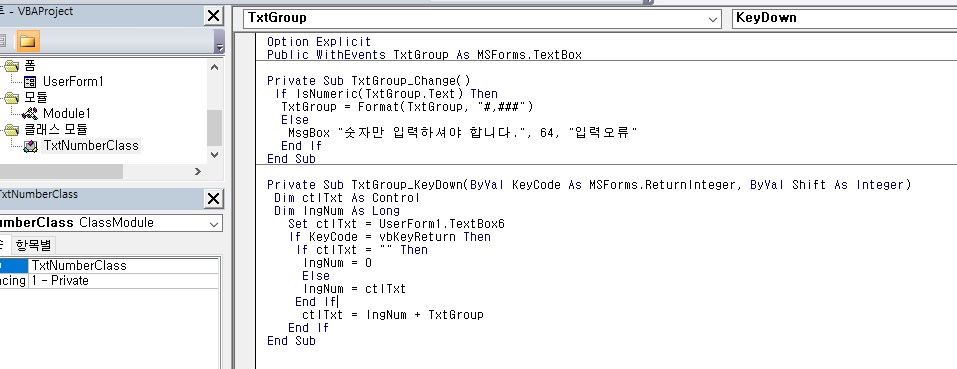Open project explorer toolbar overflow options
Viewport: 957px width, 369px height.
220,42
